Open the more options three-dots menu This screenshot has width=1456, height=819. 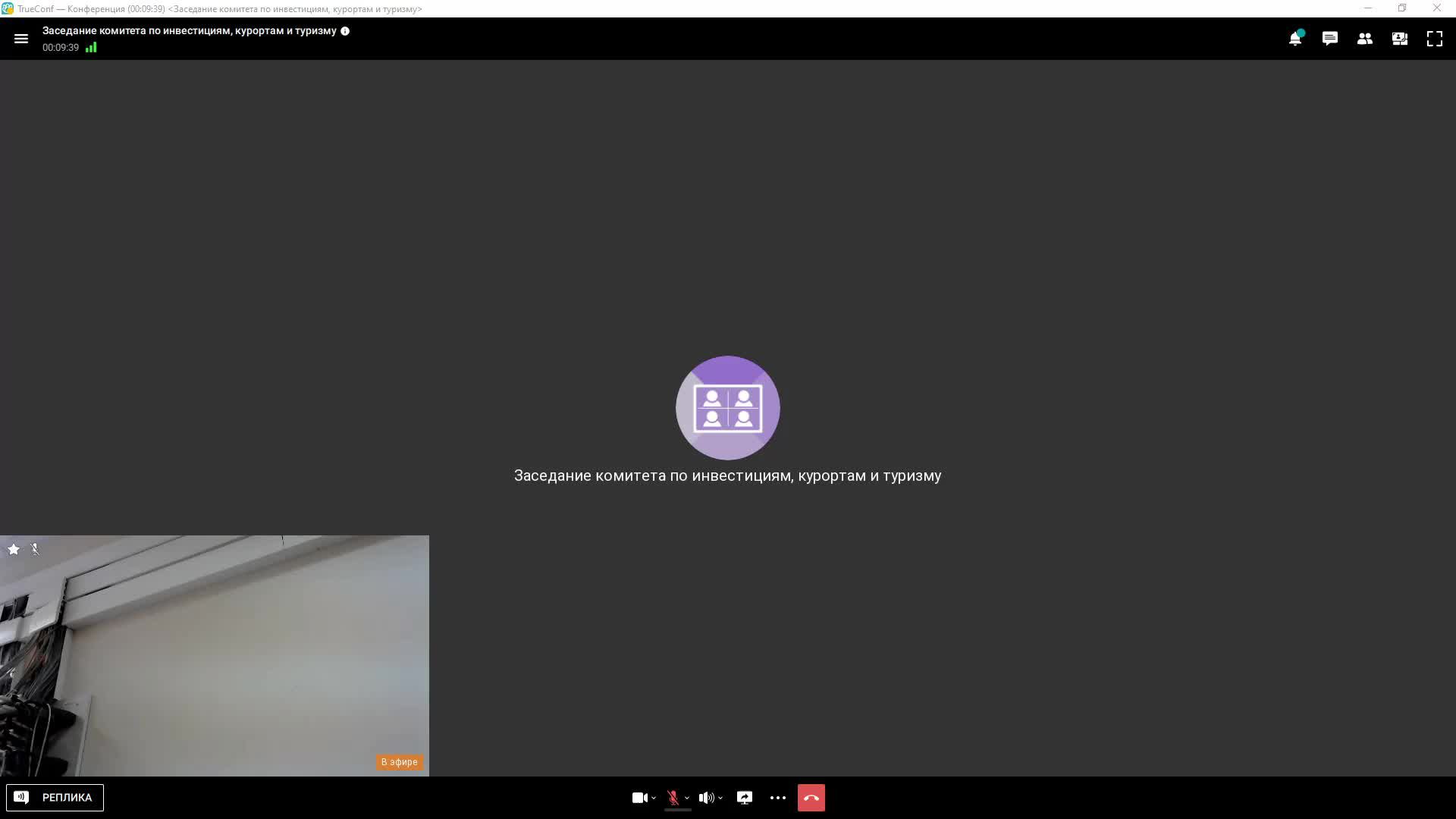coord(778,798)
